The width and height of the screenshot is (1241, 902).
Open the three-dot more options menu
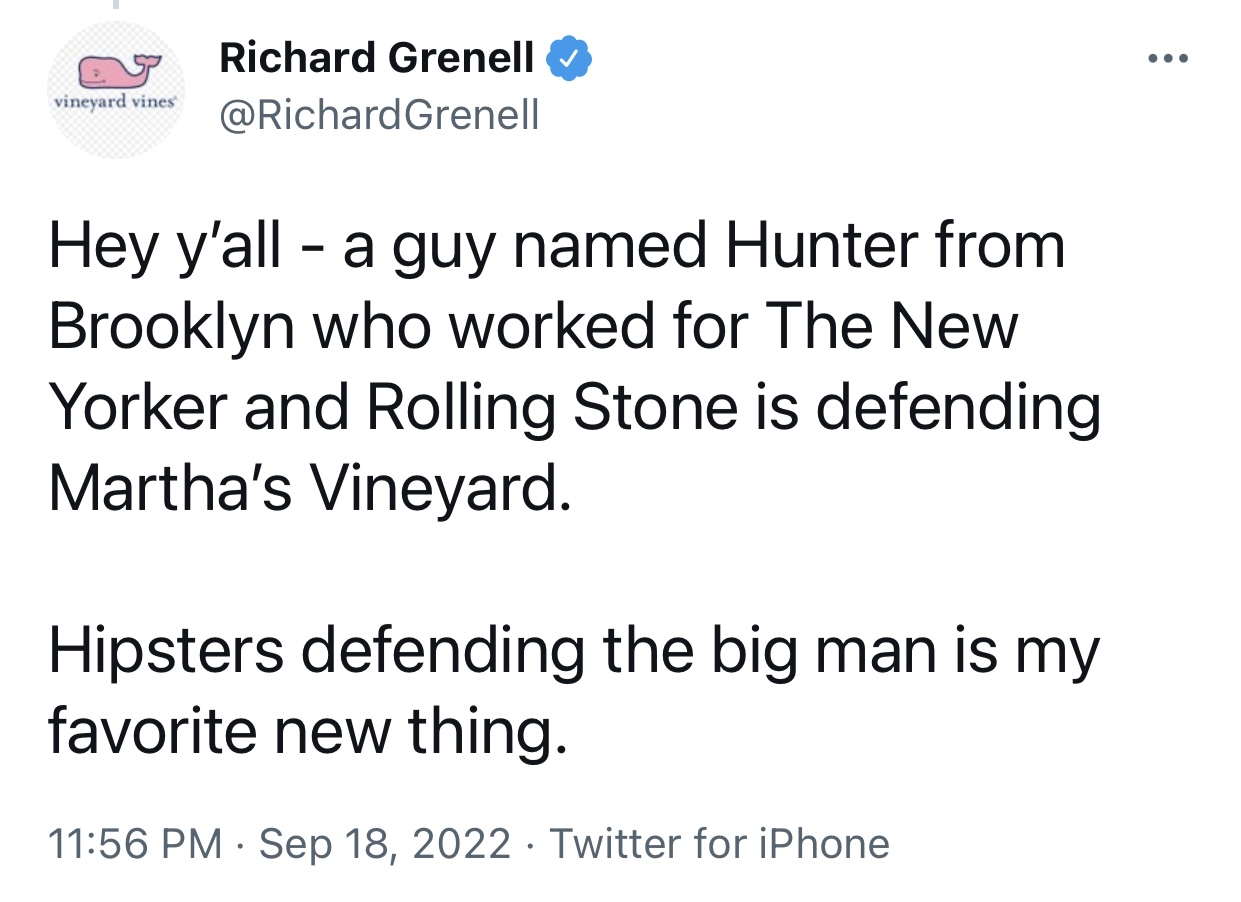(1168, 59)
